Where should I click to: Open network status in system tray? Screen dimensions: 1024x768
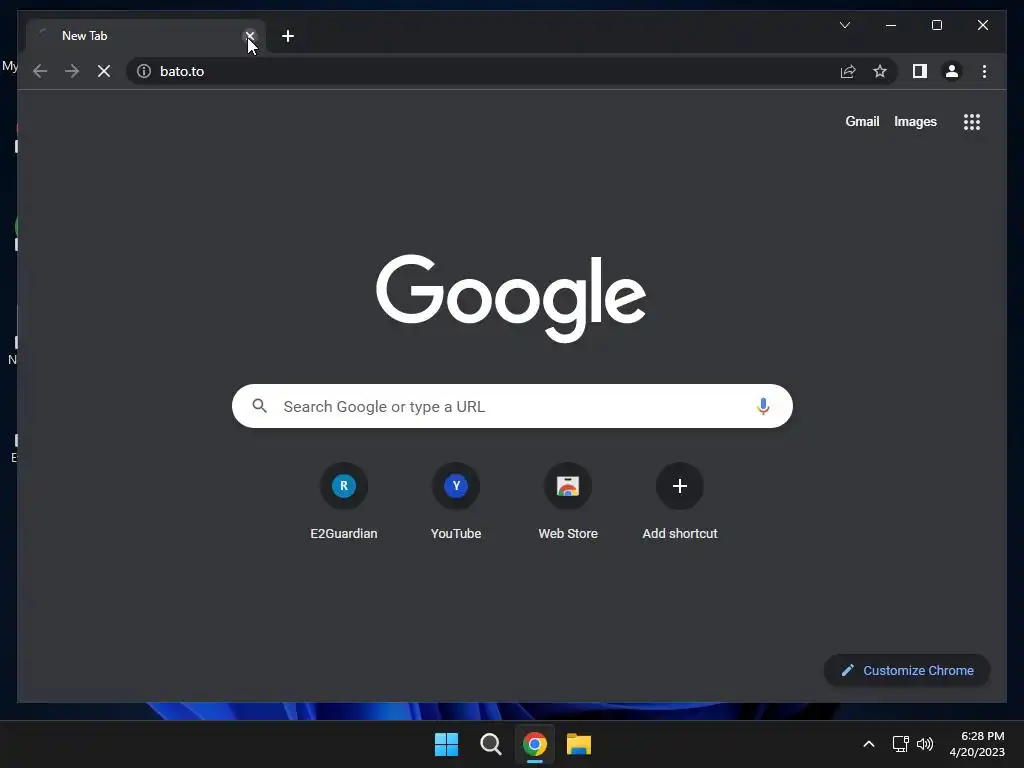(901, 744)
